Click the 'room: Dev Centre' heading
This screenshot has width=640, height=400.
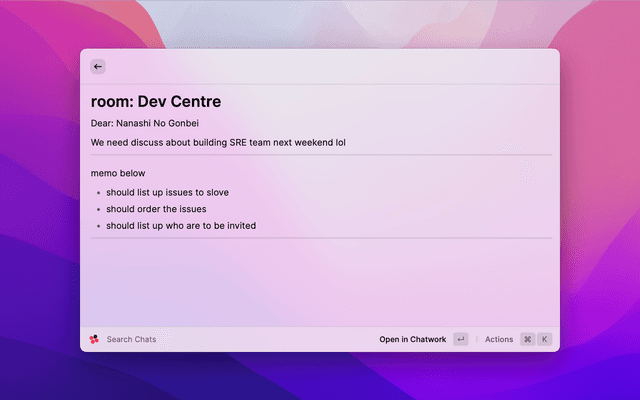point(156,101)
